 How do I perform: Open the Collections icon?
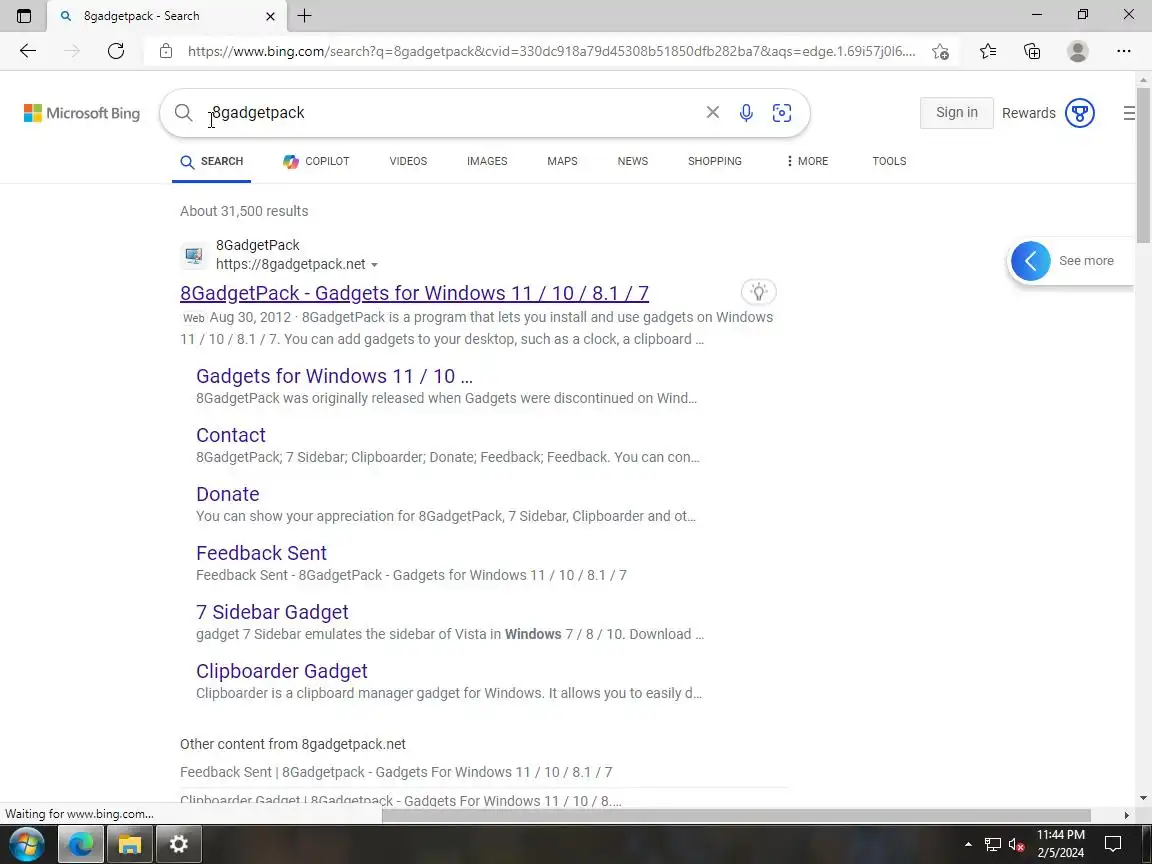1032,51
